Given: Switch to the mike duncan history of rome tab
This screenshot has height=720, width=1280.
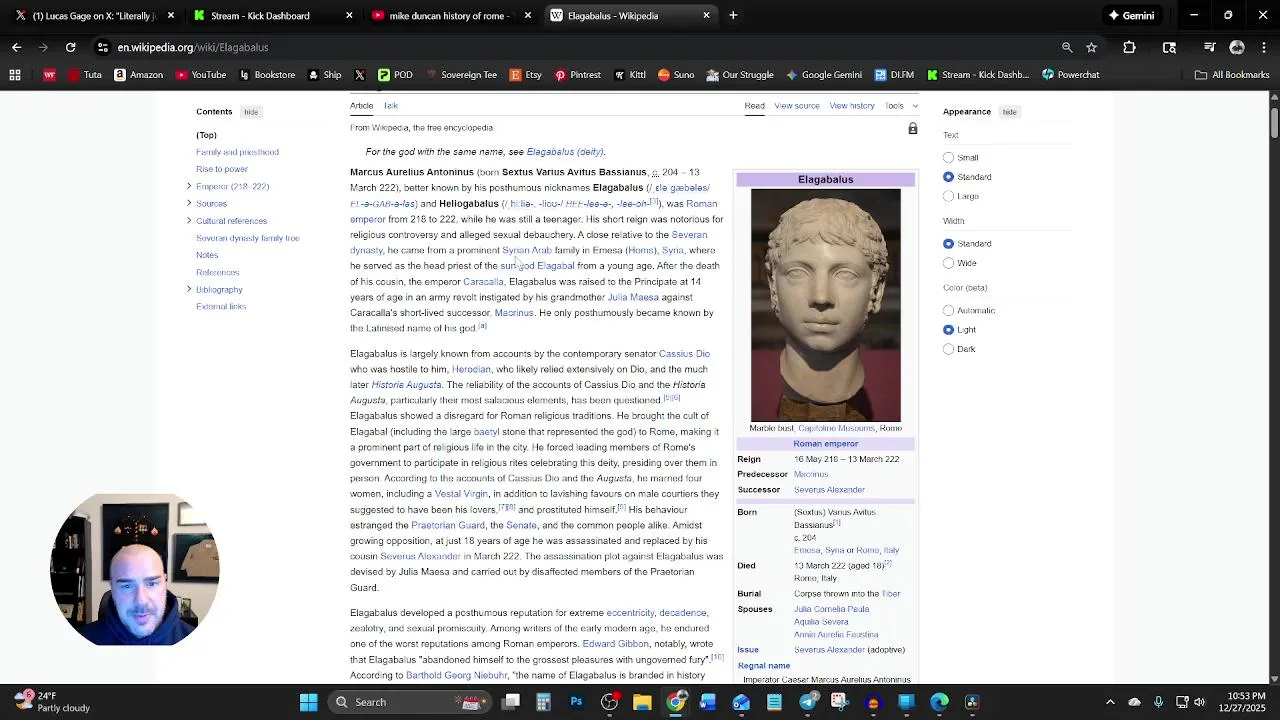Looking at the screenshot, I should click(x=450, y=15).
